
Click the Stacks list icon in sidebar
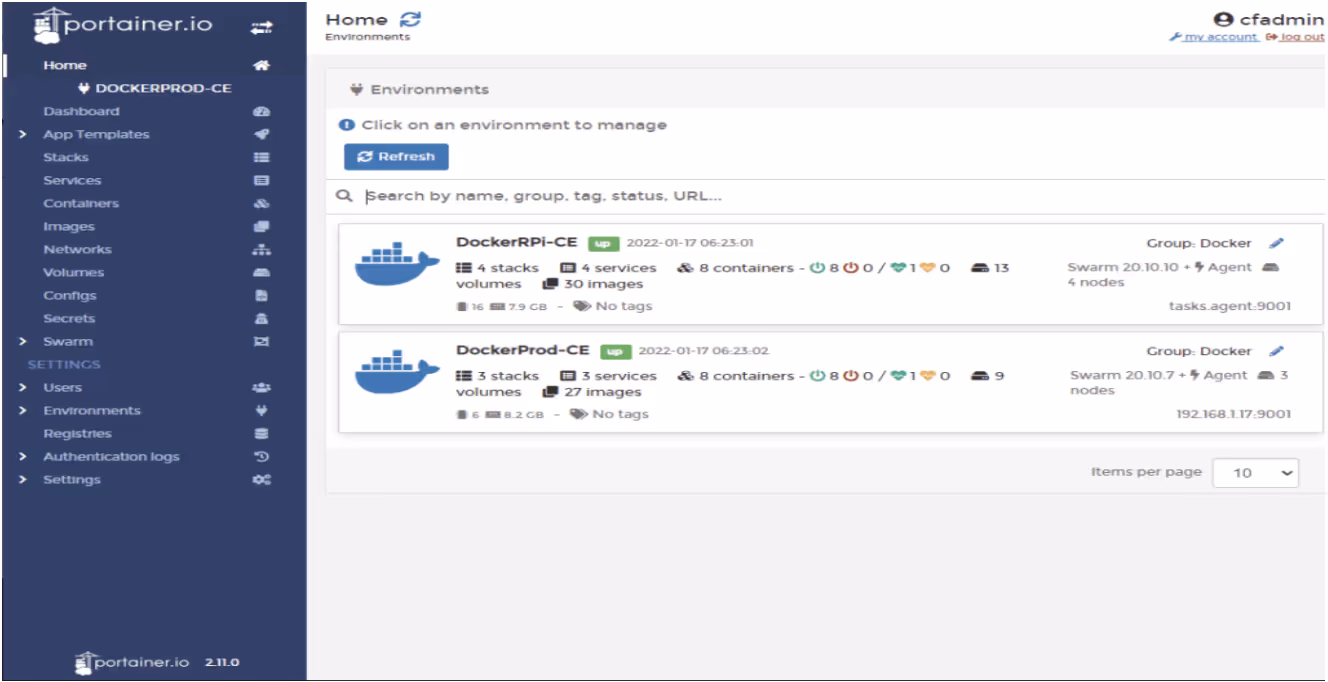(262, 157)
